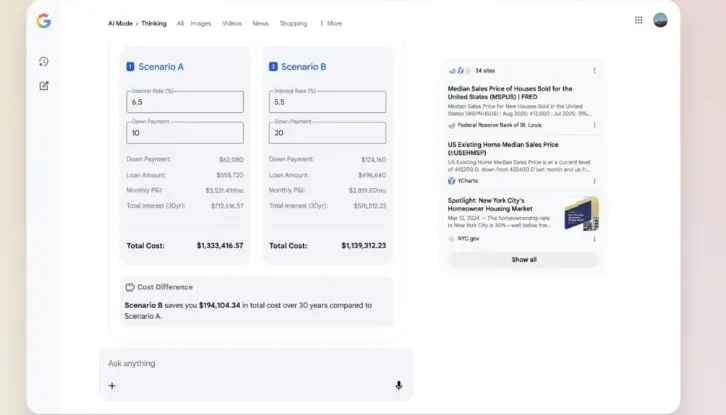Click the Scenario A interest rate field
This screenshot has width=726, height=415.
point(184,102)
